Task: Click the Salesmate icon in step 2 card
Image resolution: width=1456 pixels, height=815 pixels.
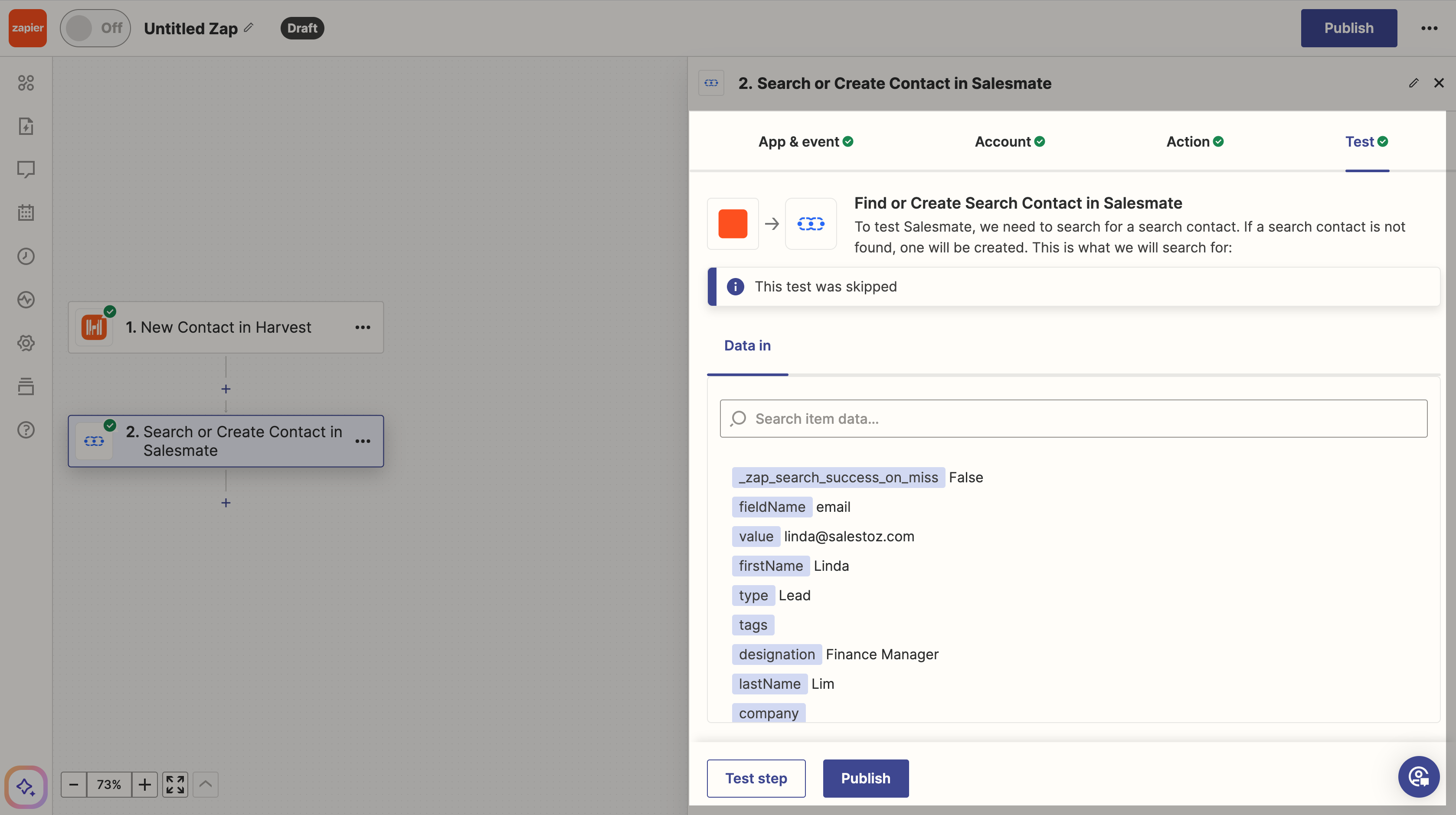Action: click(94, 441)
